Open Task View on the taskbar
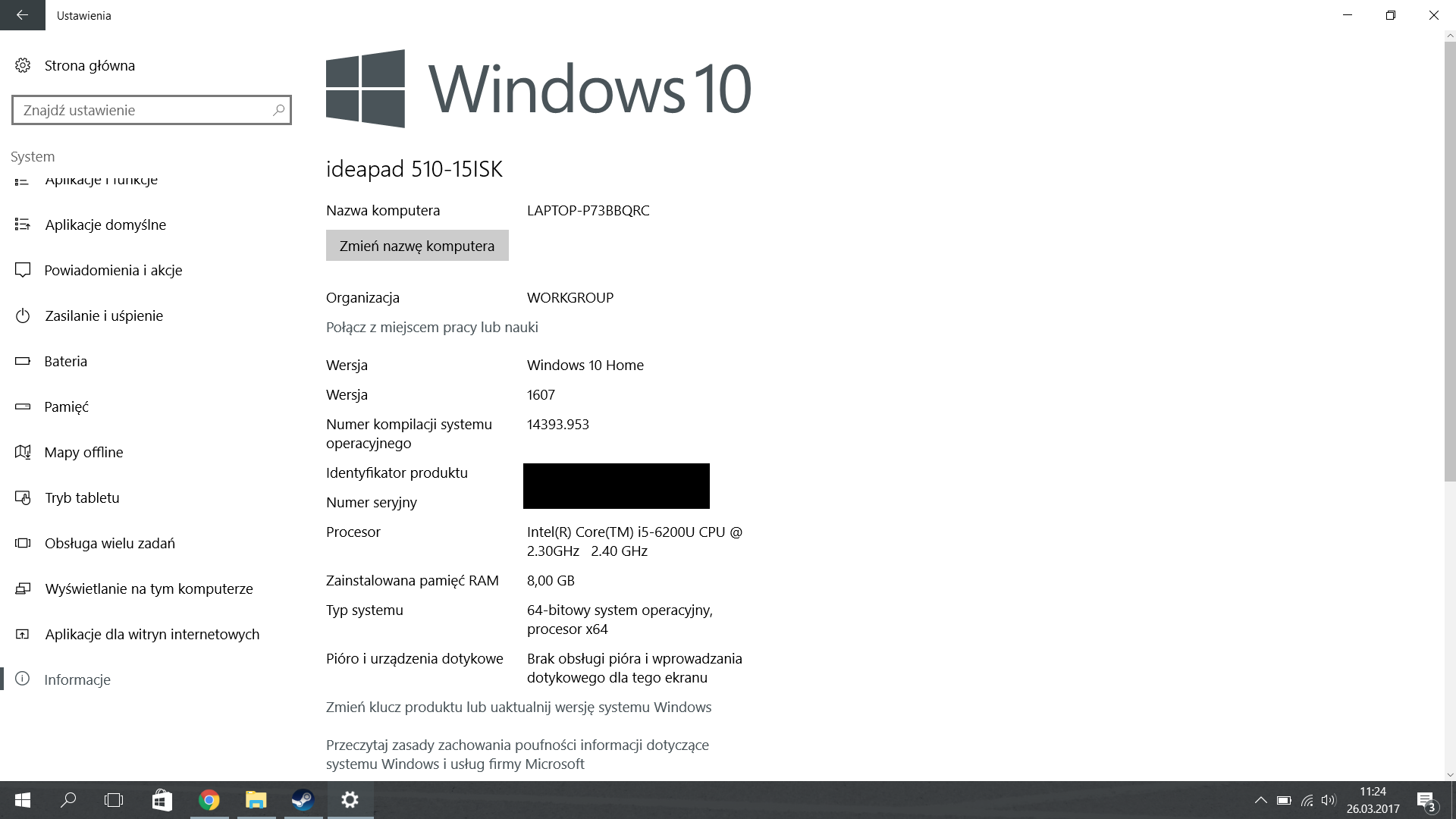 point(114,800)
